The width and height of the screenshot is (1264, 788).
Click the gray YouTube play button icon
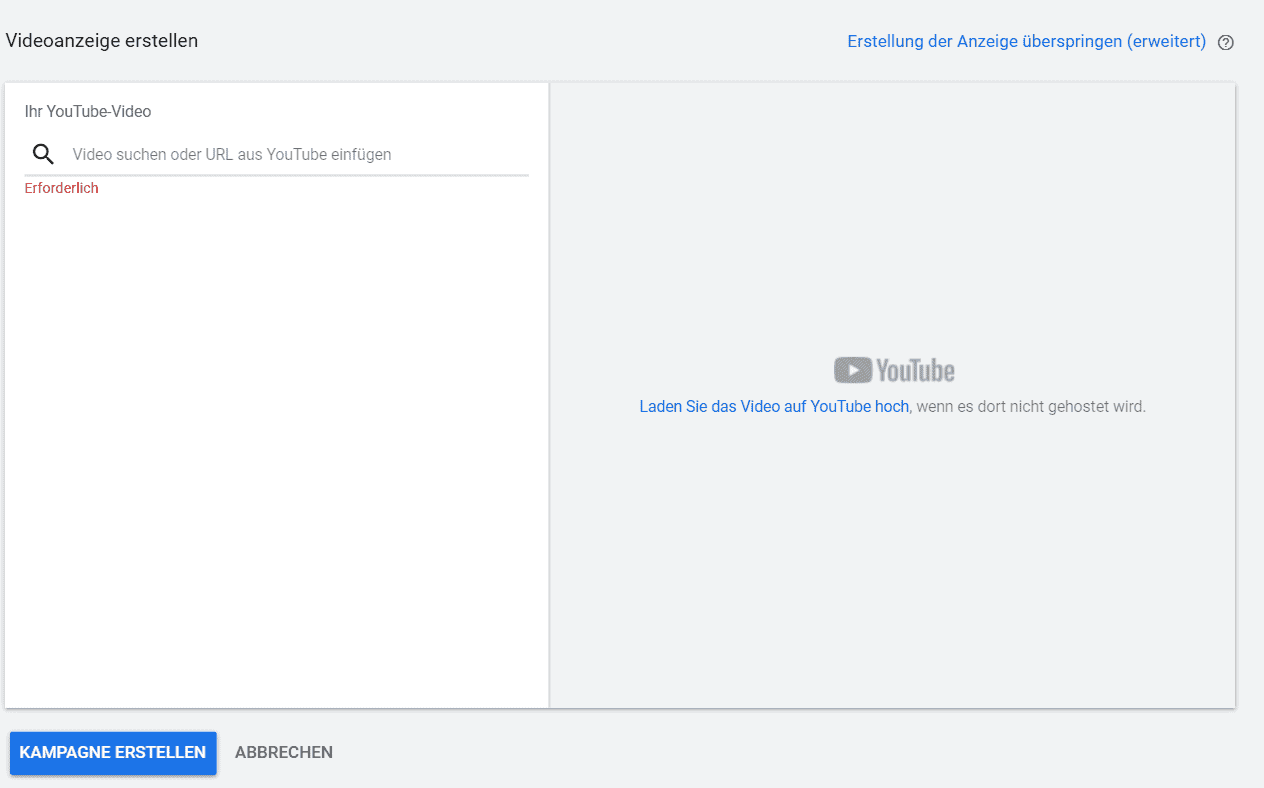853,370
